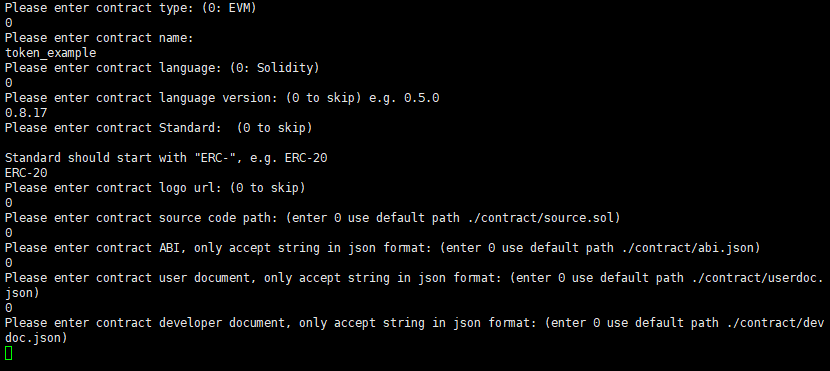Click the 'ERC-20' answer line
This screenshot has height=371, width=830.
click(26, 173)
